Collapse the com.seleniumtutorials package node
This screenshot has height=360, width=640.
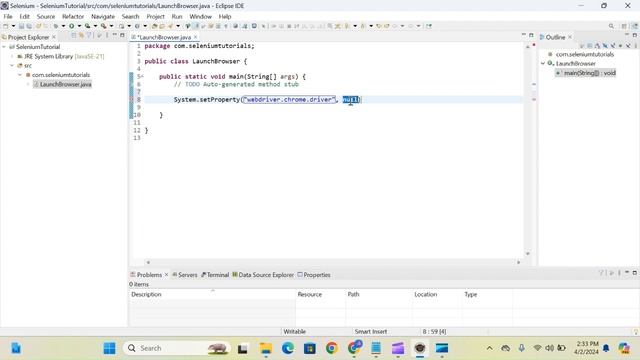(20, 75)
